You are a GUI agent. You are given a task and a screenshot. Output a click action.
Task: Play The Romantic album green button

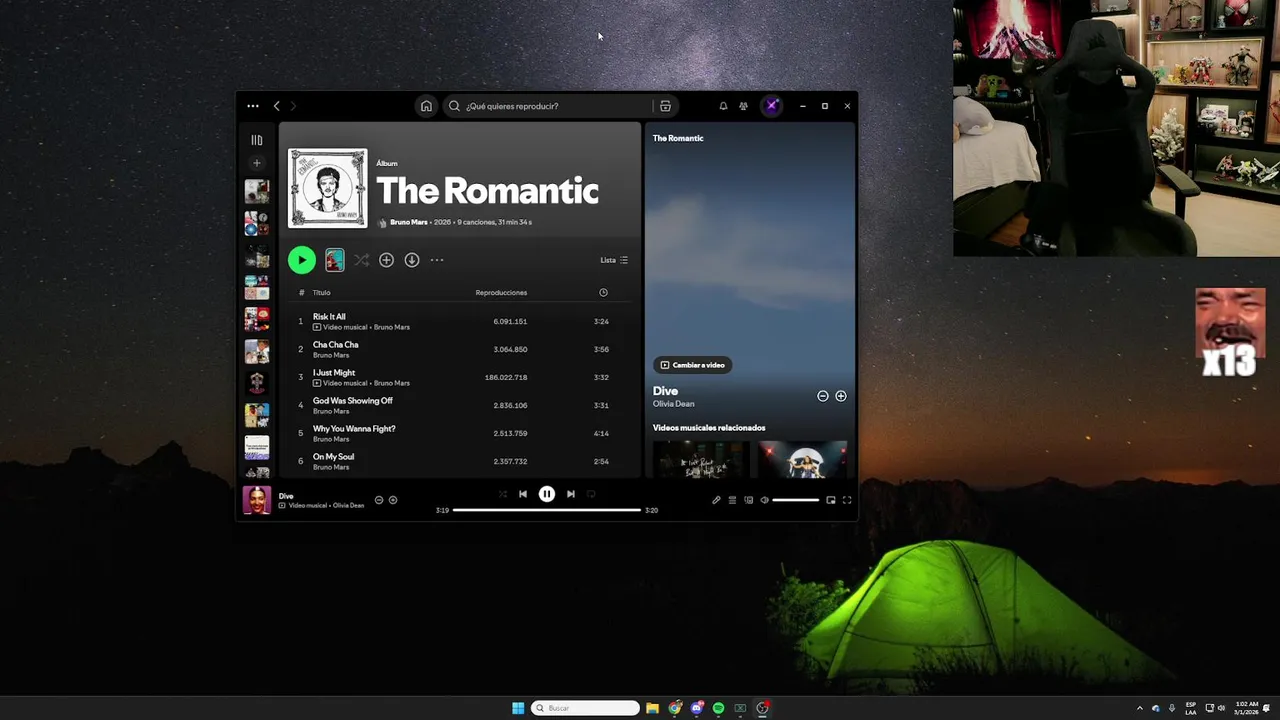(301, 260)
